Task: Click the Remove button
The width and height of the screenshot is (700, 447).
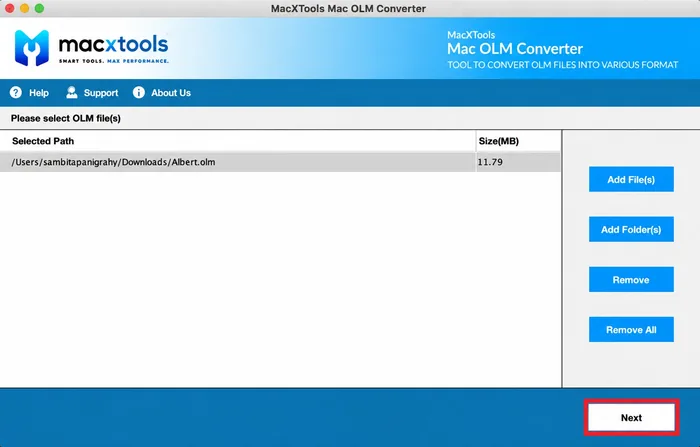Action: [x=631, y=280]
